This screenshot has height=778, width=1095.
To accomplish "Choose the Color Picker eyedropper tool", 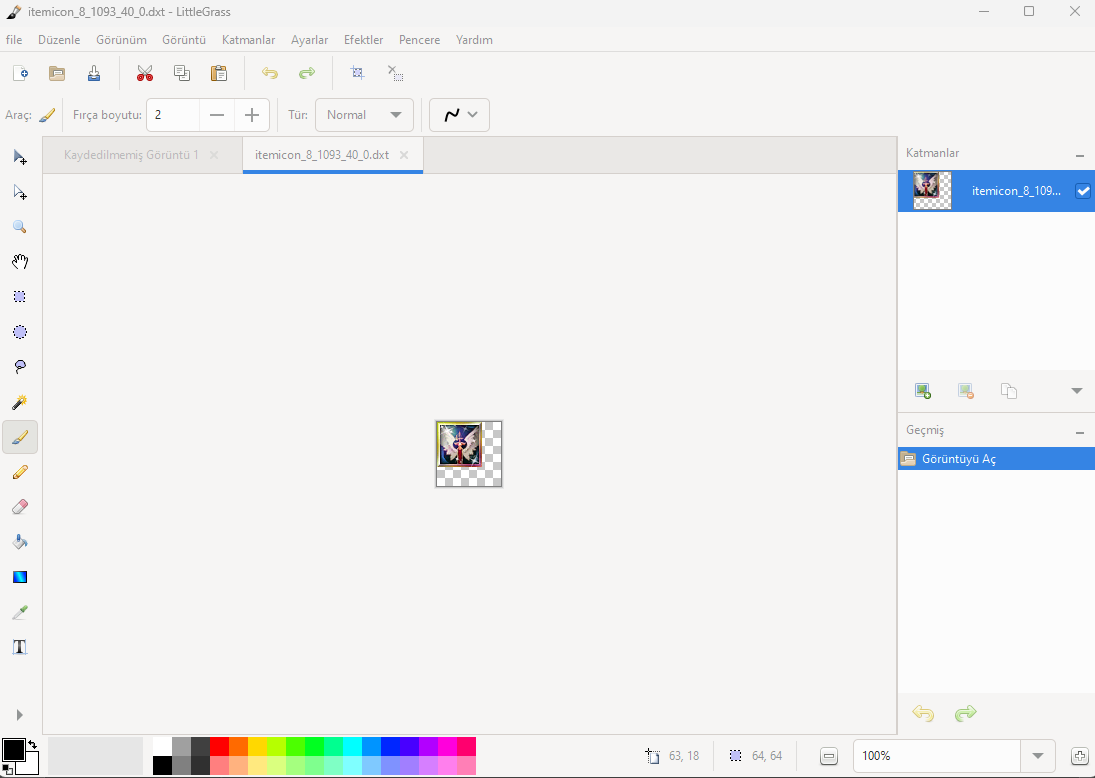I will pos(20,612).
